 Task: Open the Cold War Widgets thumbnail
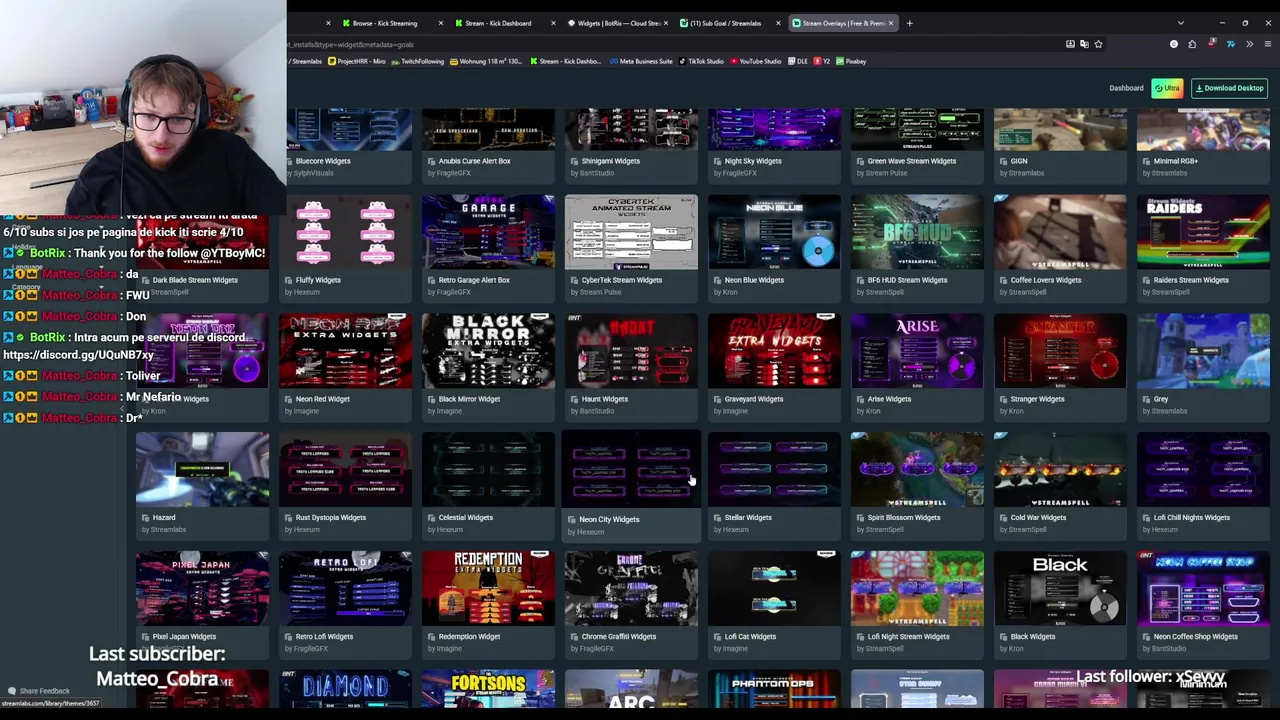click(x=1060, y=470)
